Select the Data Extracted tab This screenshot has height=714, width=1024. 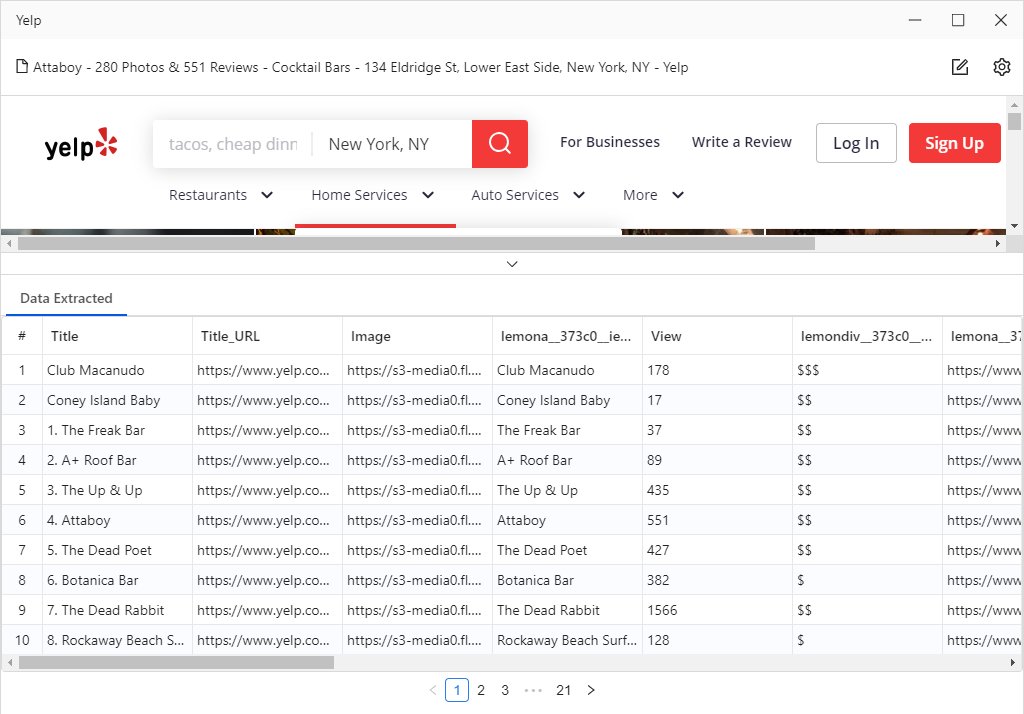(66, 298)
